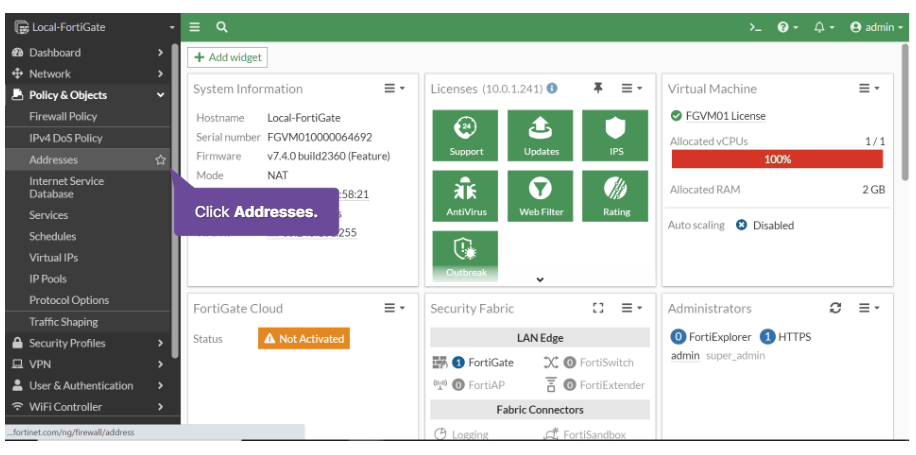The width and height of the screenshot is (916, 455).
Task: Click the Not Activated status button
Action: point(304,339)
